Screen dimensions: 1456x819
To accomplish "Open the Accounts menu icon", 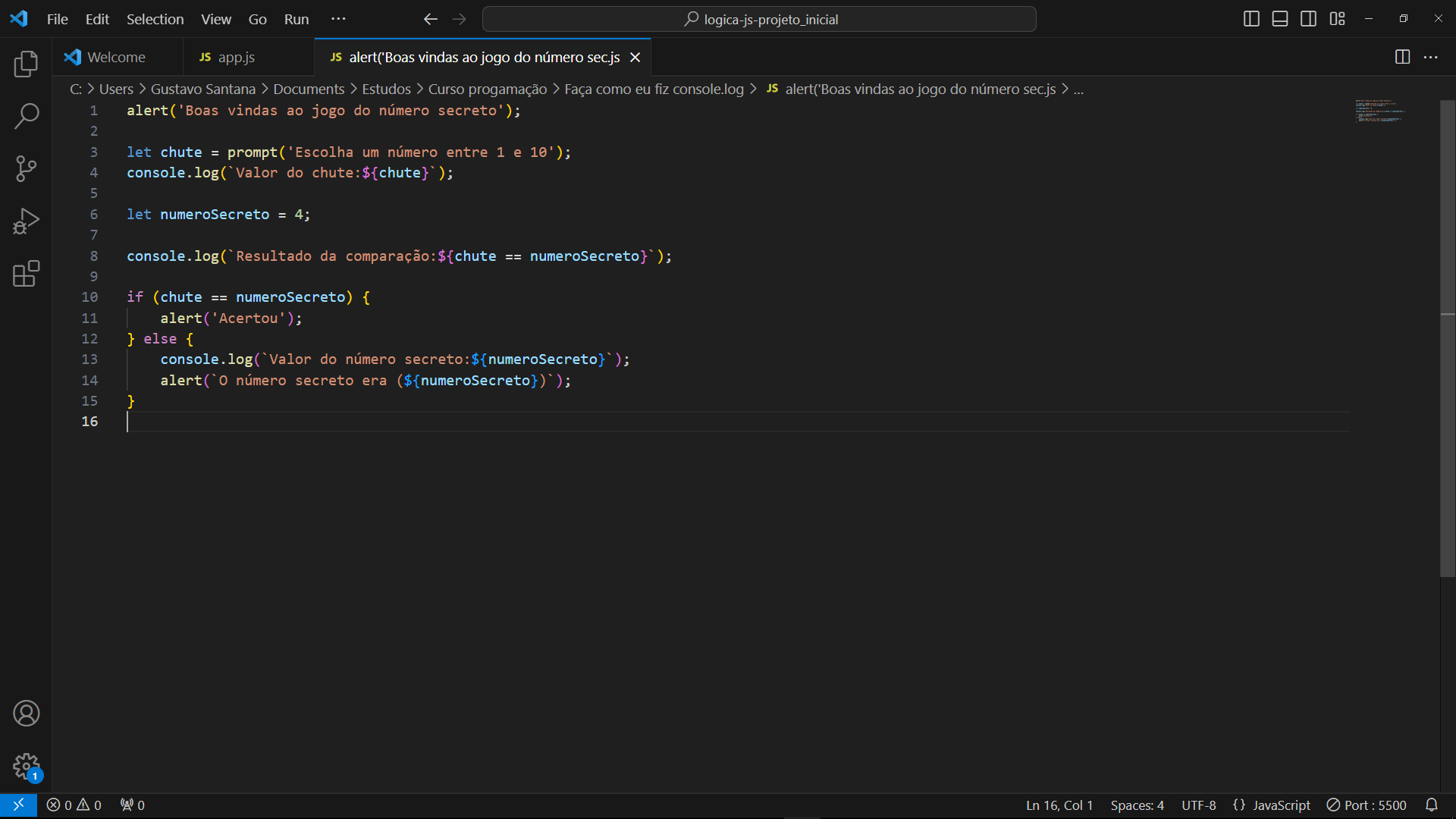I will [x=26, y=714].
